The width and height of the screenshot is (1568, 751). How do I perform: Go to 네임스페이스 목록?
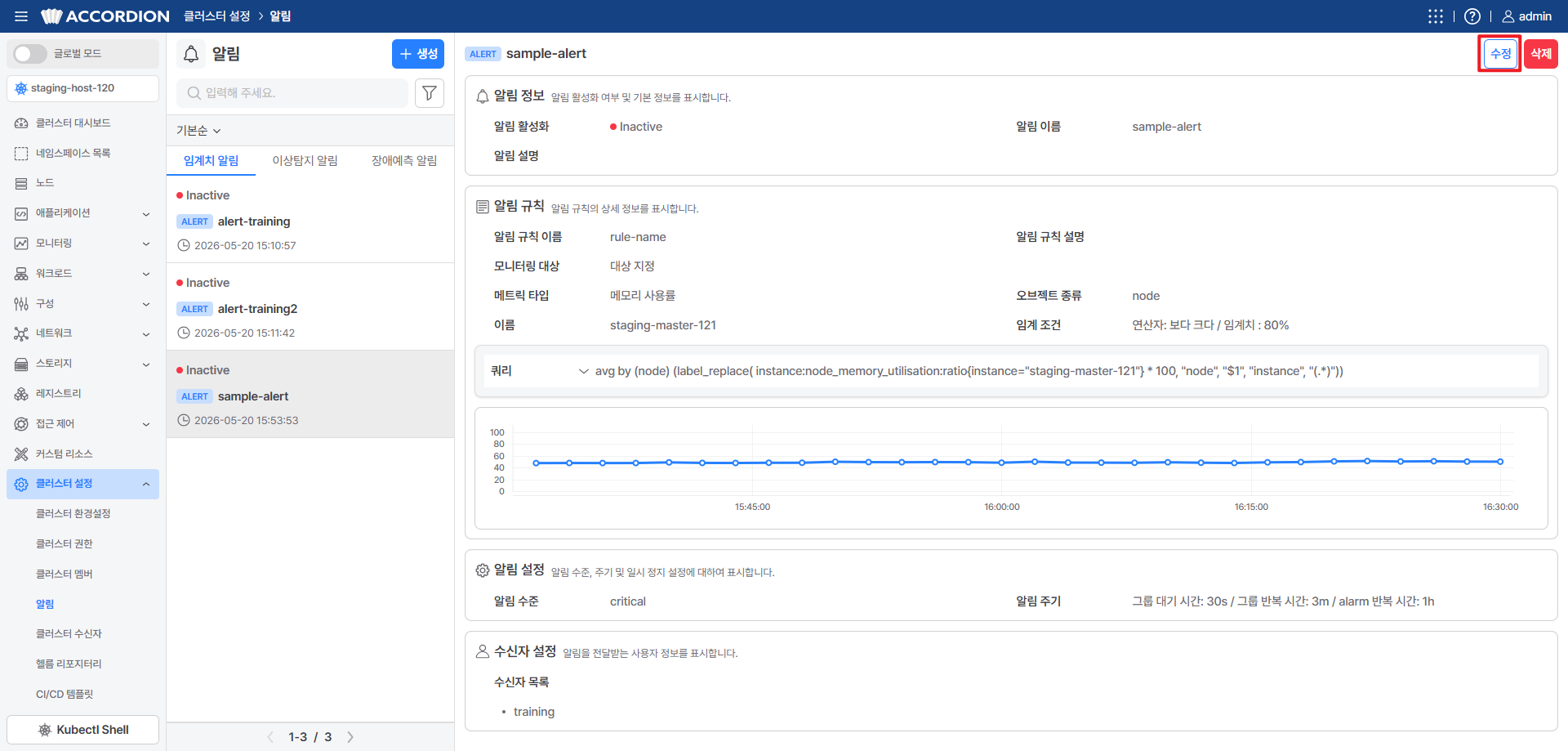coord(82,154)
